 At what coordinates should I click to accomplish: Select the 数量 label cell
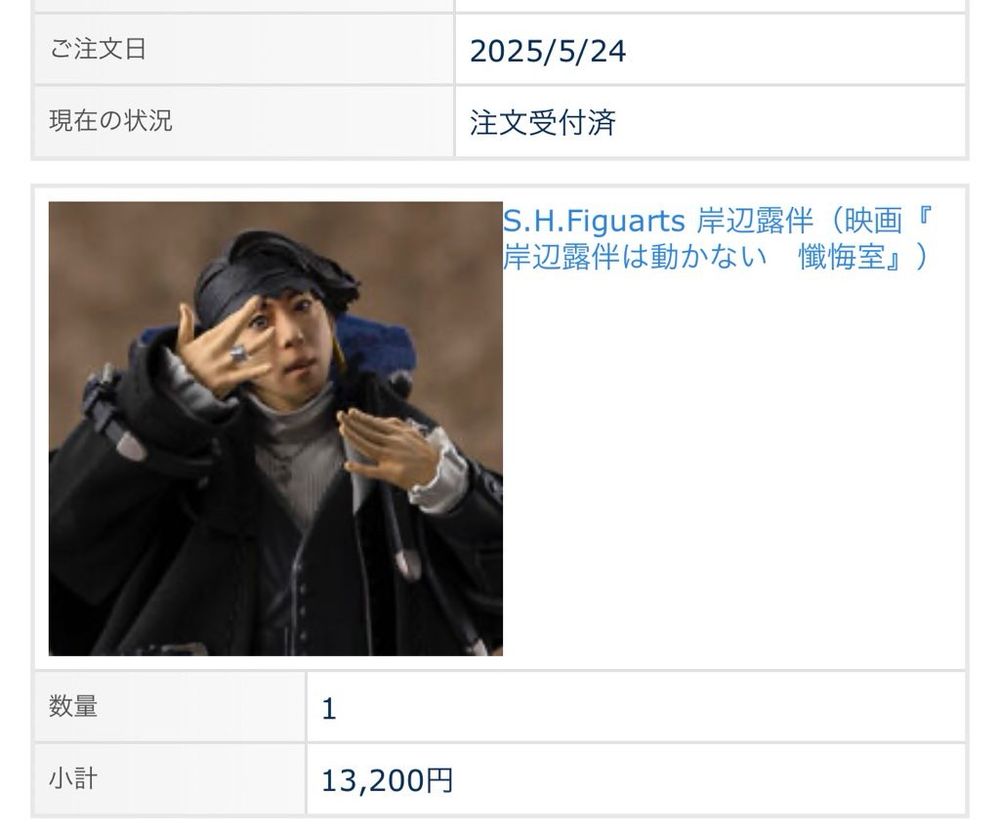170,706
